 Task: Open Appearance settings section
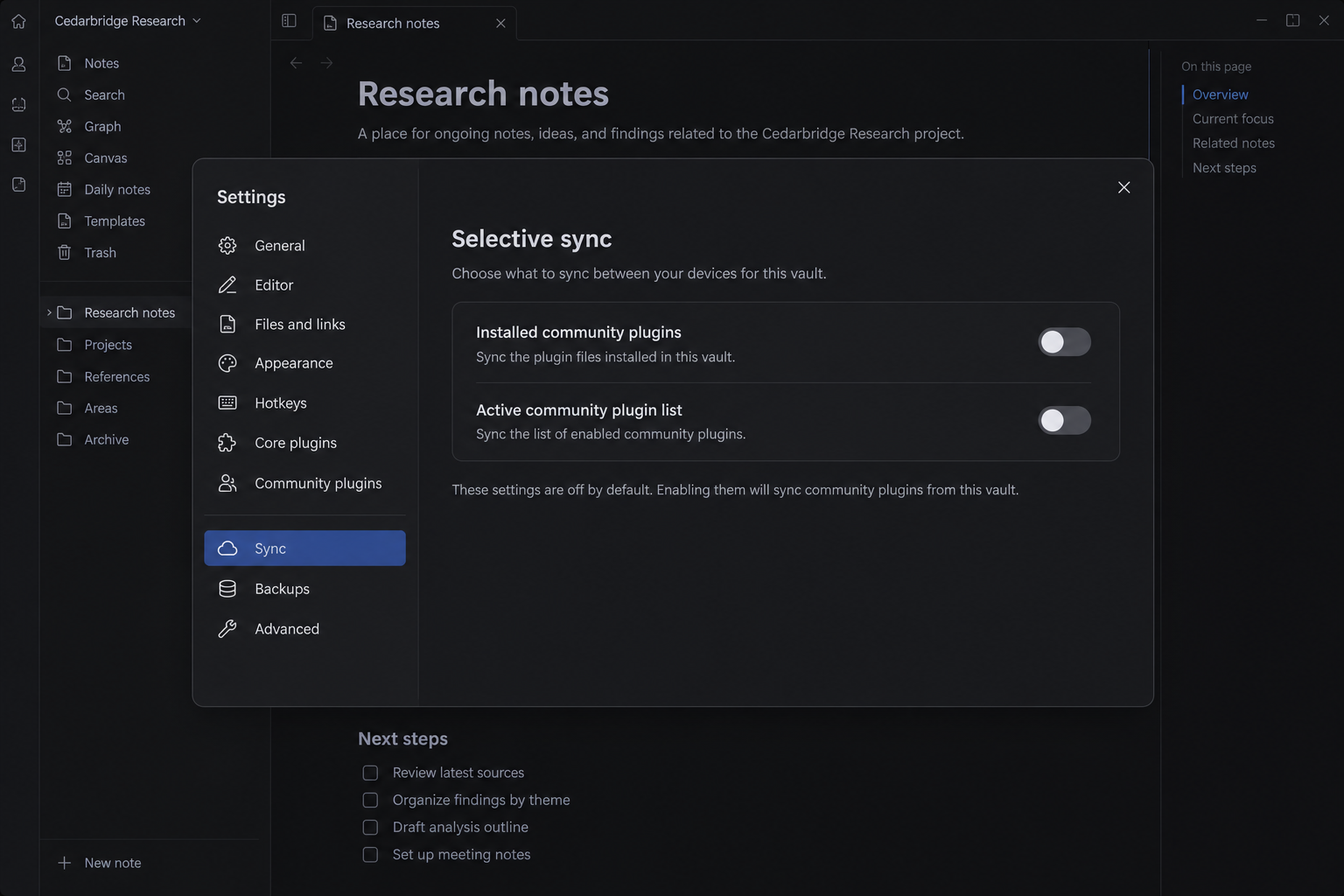[304, 363]
